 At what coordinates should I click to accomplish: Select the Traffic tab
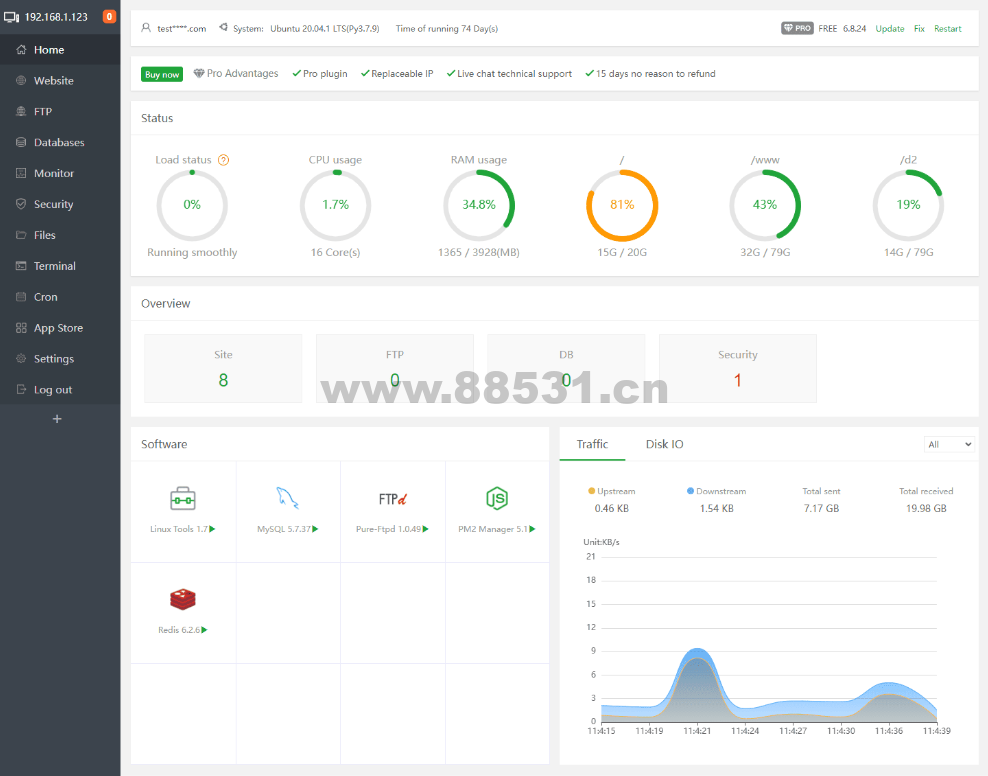(592, 444)
